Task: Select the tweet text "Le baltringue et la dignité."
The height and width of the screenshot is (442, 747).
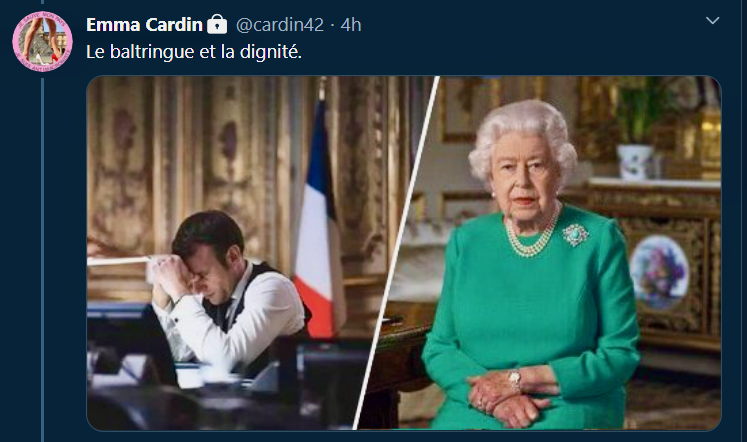Action: (193, 51)
